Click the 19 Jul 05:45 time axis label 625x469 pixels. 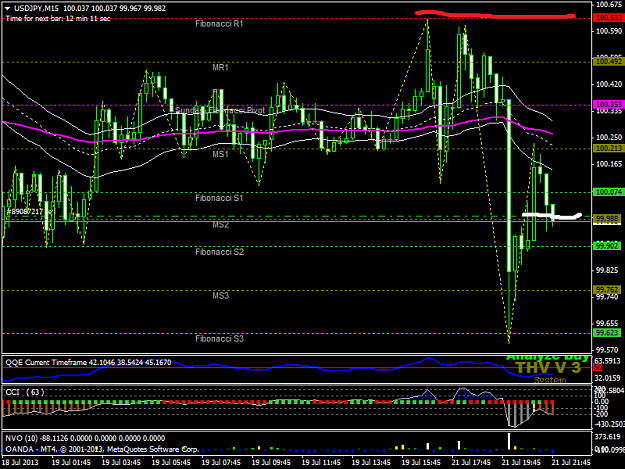tap(171, 463)
